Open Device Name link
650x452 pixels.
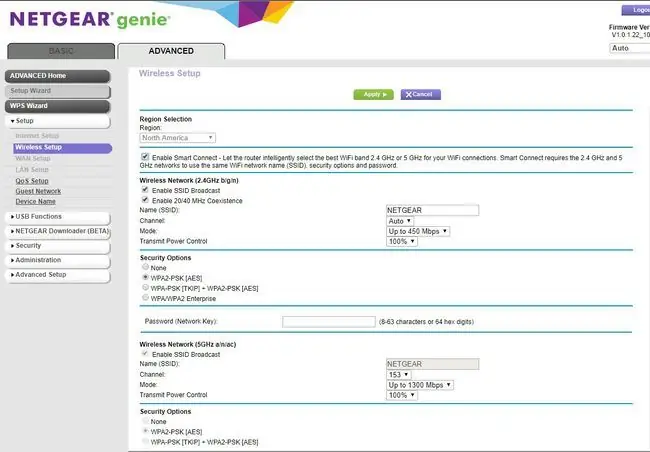point(35,202)
